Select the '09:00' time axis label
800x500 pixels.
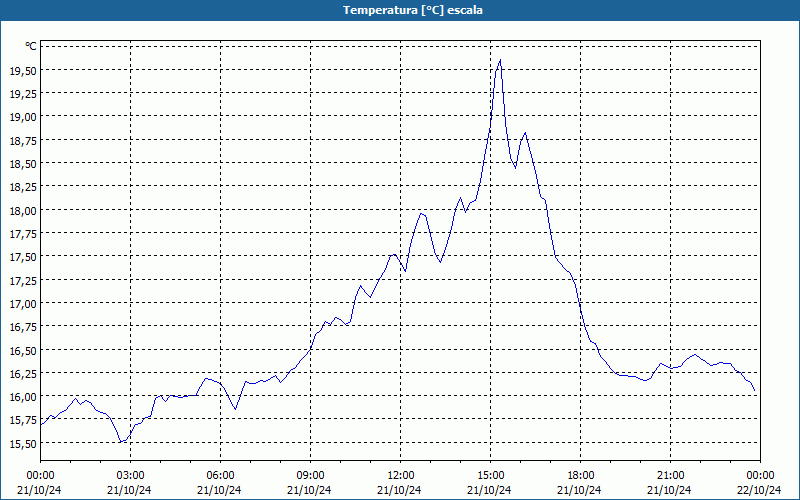(310, 475)
